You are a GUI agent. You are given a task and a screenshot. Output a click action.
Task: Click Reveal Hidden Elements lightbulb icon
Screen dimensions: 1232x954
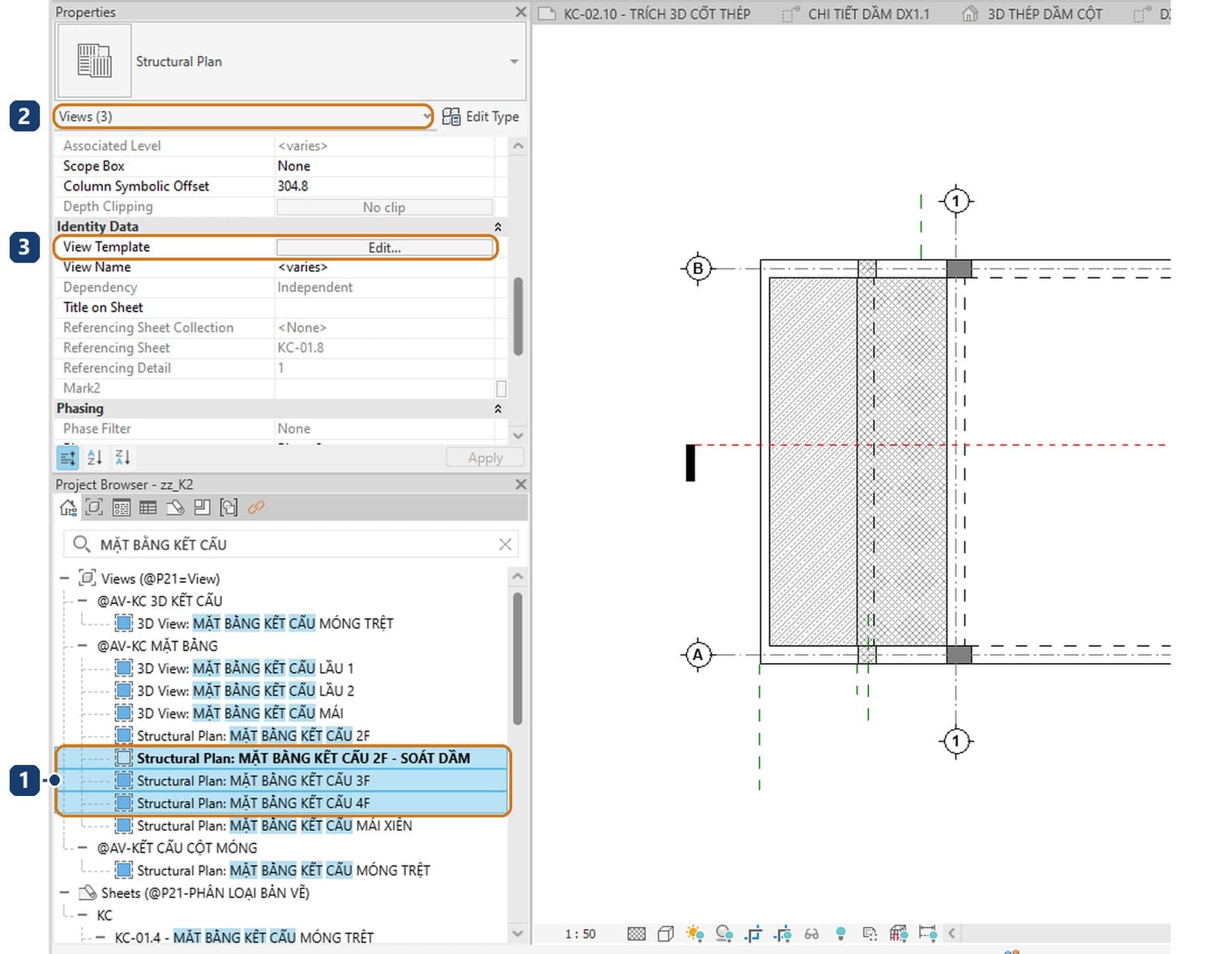pos(841,934)
